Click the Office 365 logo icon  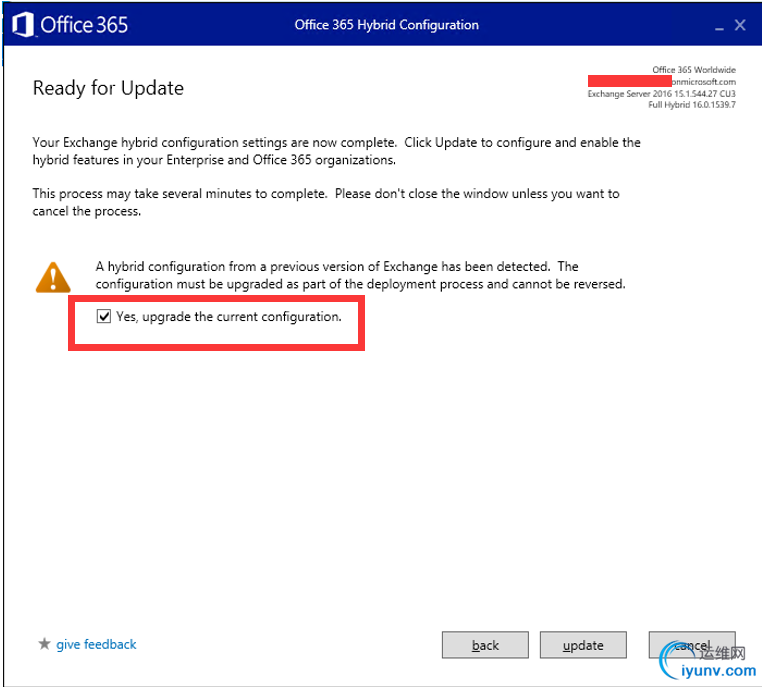[23, 24]
